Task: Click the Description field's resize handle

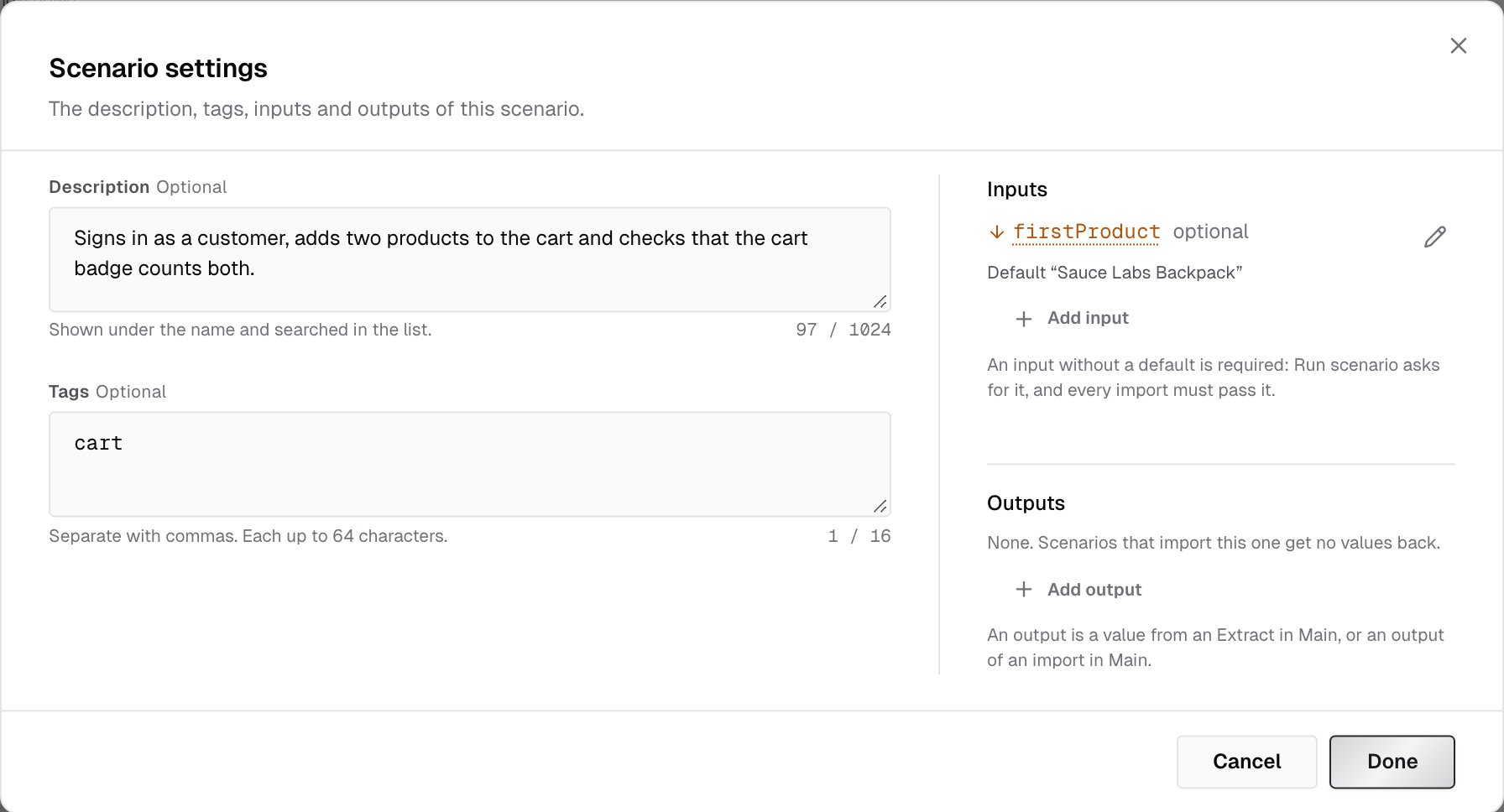Action: point(880,301)
